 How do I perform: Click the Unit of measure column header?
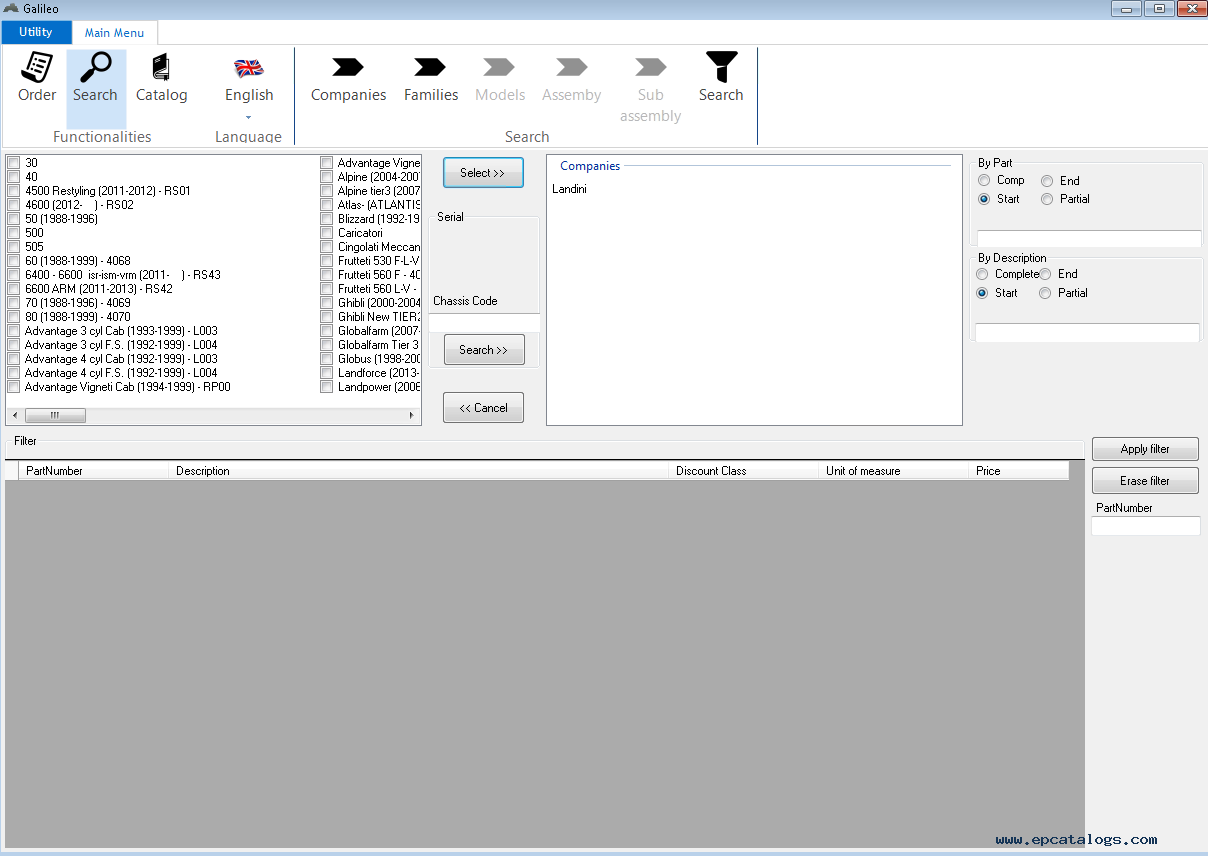click(894, 471)
